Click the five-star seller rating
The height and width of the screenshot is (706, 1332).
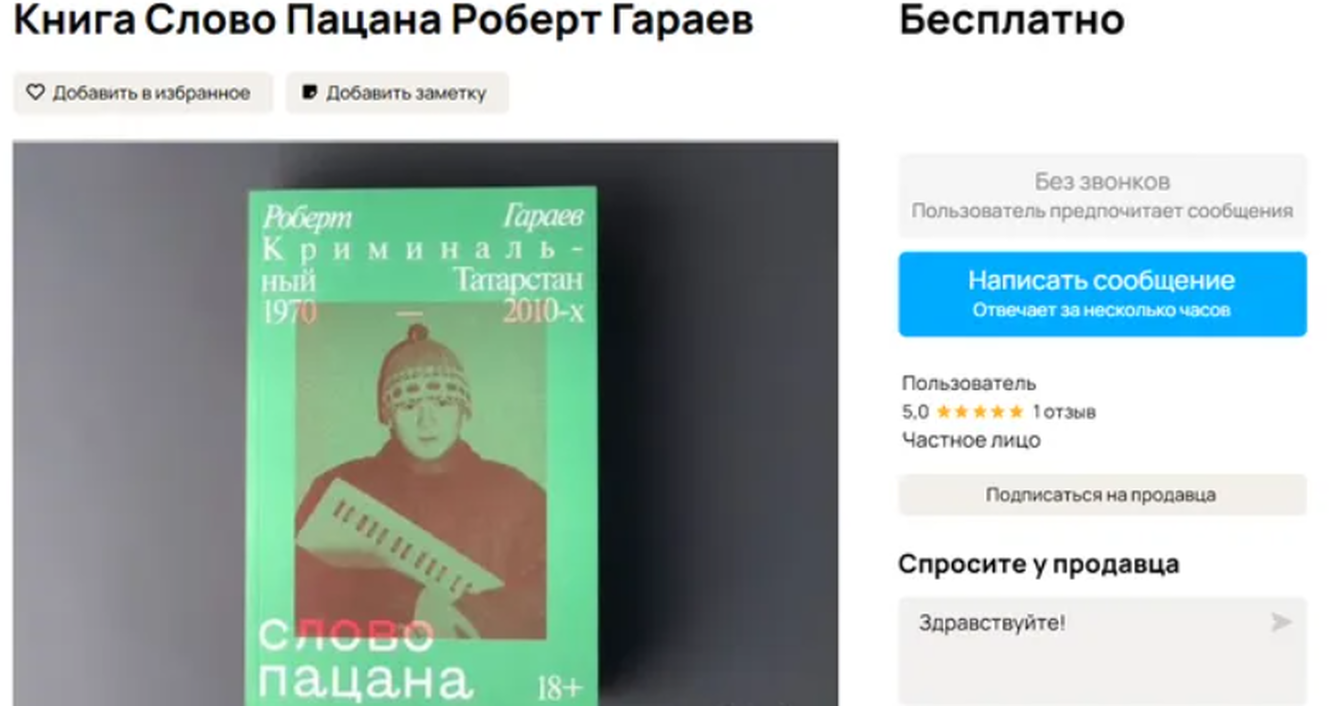(980, 412)
